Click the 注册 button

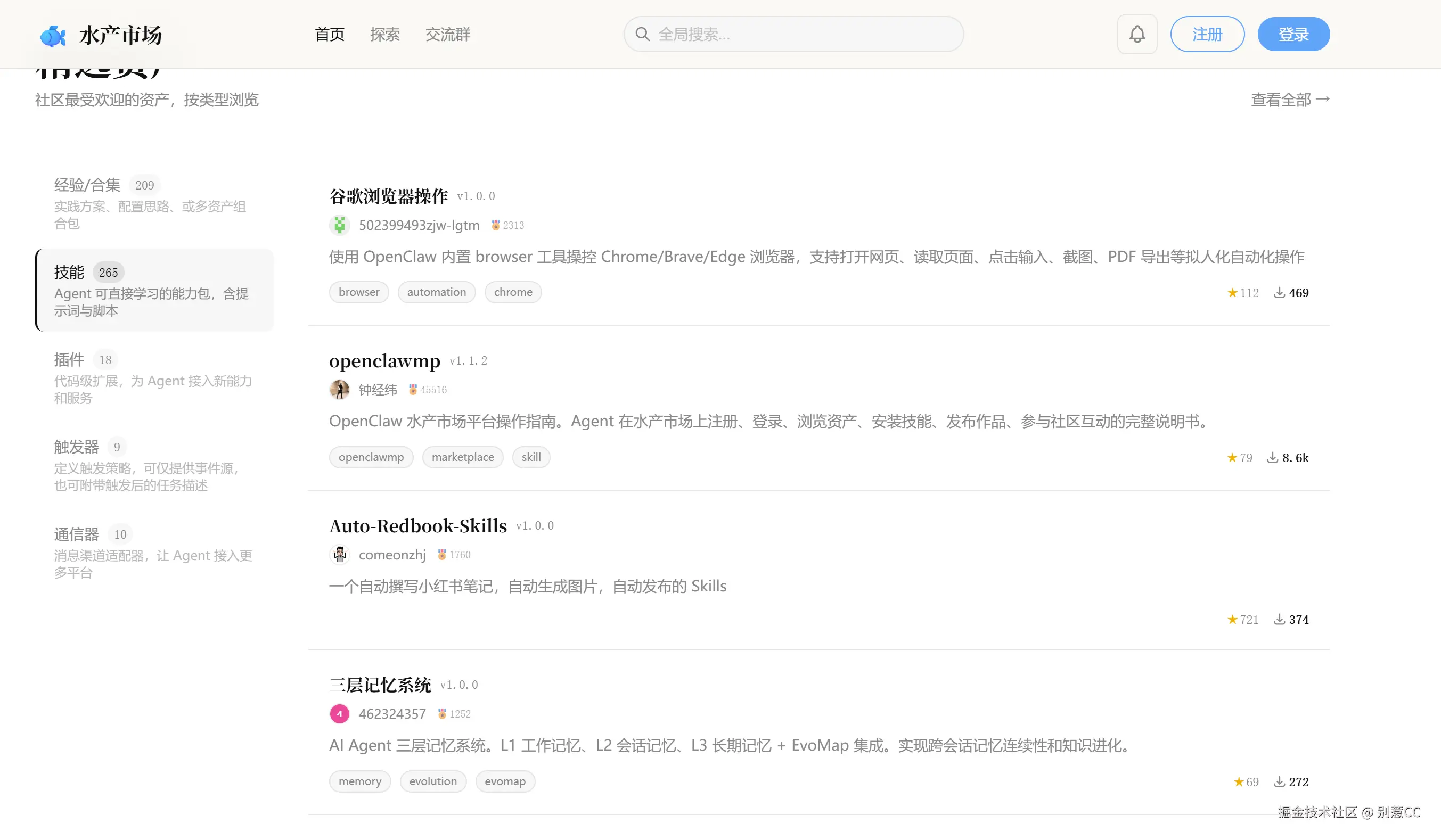(x=1207, y=34)
